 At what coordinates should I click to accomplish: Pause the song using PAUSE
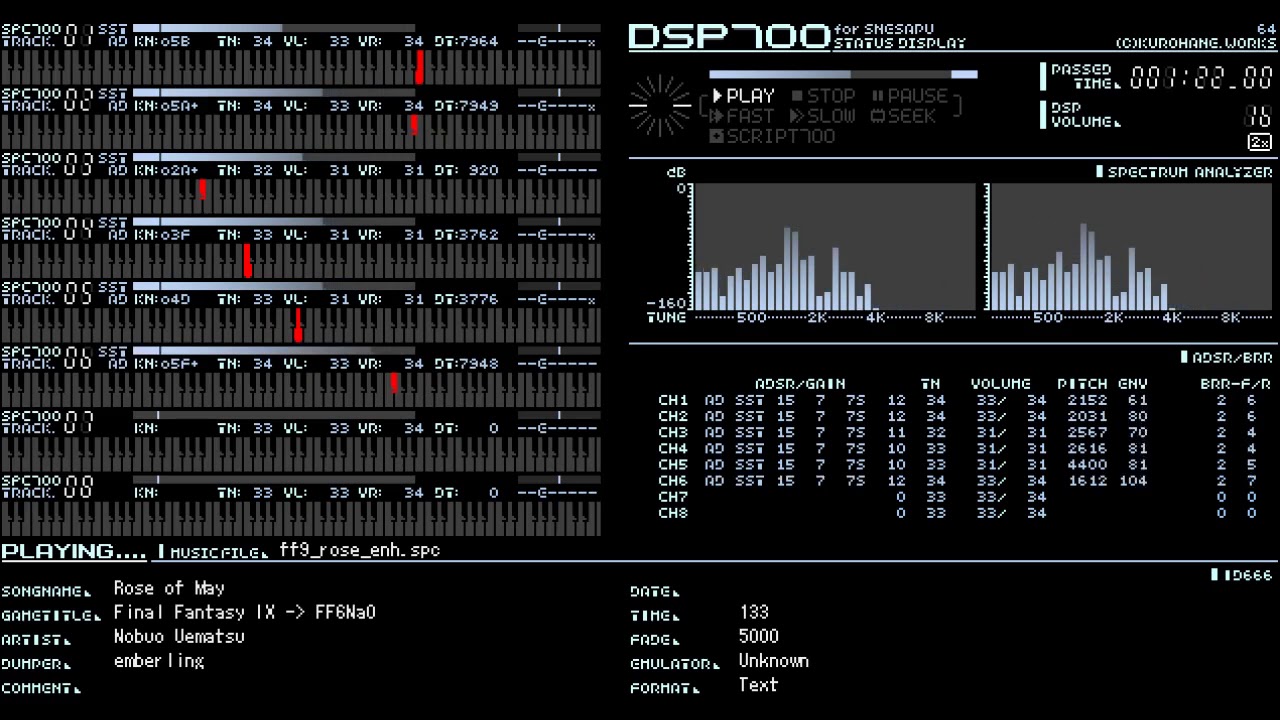click(x=910, y=96)
